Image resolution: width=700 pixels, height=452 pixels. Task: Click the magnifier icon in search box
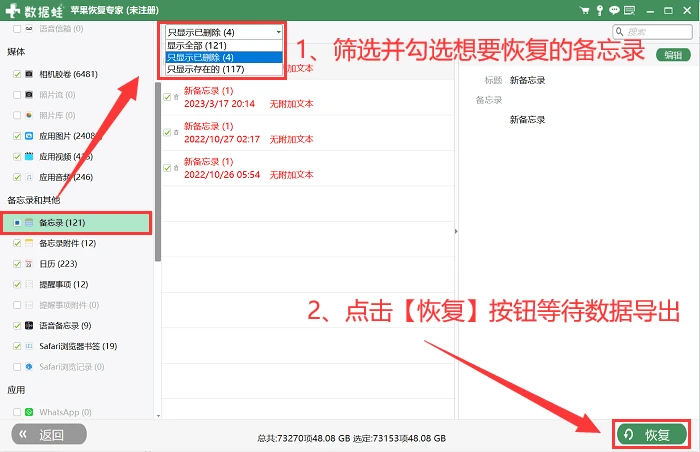pos(619,32)
